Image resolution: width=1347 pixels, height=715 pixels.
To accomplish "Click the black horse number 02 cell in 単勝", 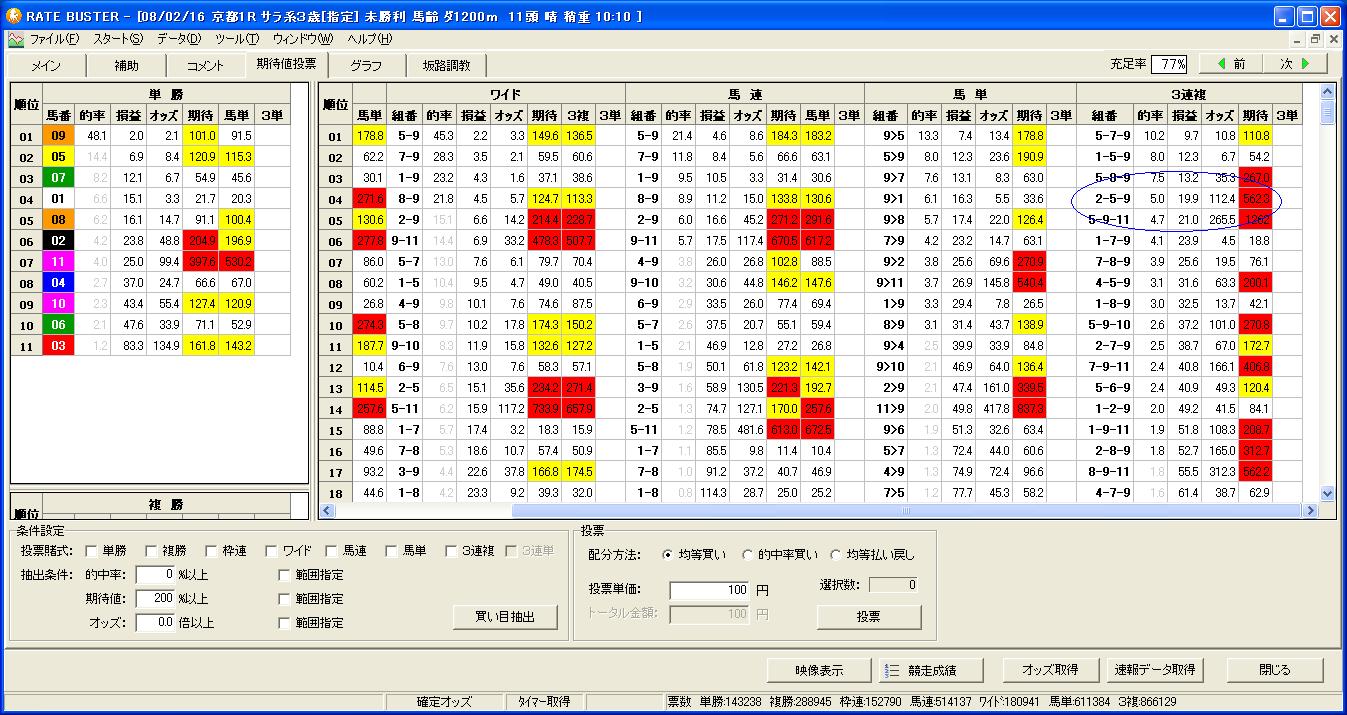I will pos(58,241).
